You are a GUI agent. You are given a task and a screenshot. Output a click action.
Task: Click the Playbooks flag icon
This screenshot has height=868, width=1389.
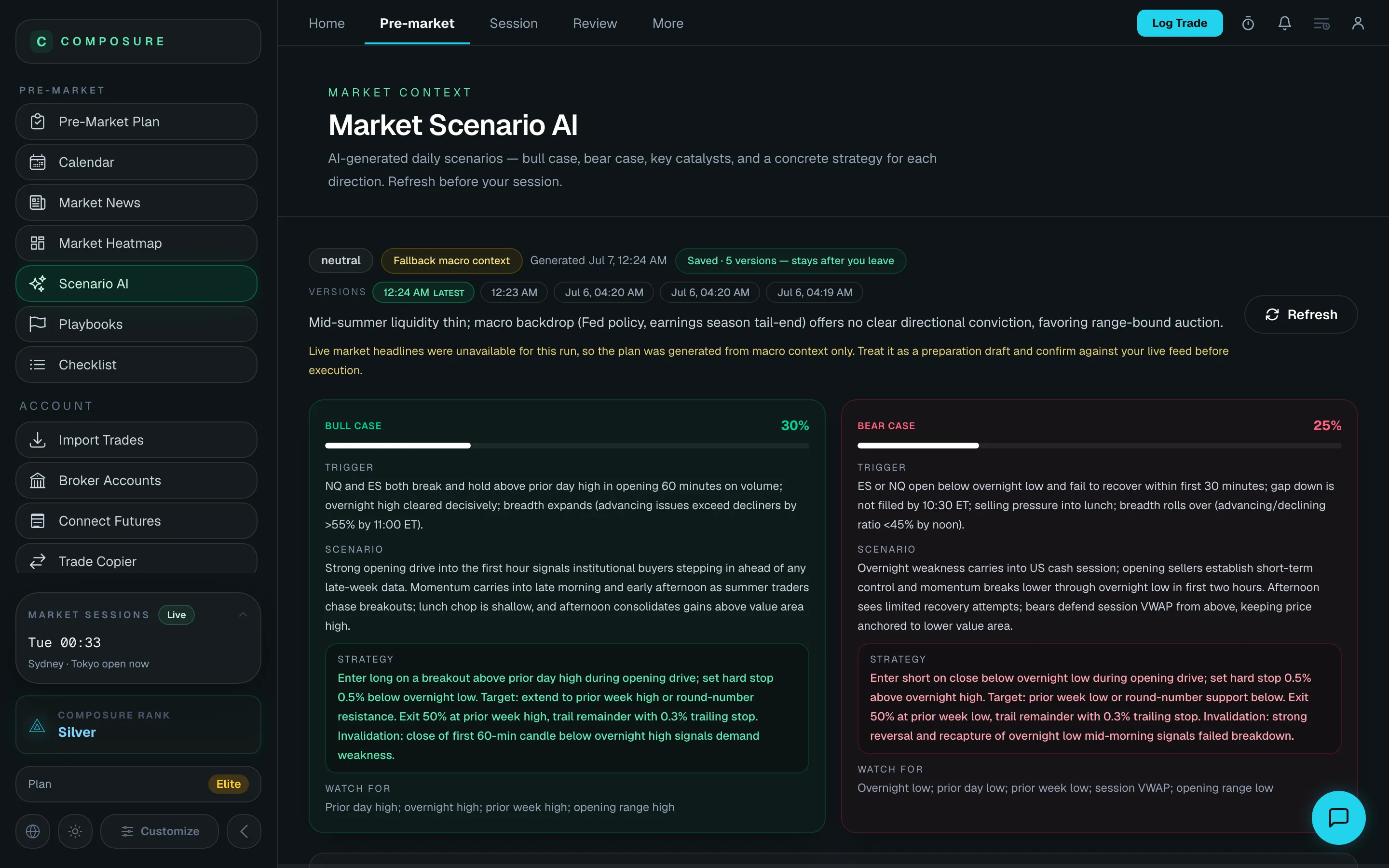[38, 325]
